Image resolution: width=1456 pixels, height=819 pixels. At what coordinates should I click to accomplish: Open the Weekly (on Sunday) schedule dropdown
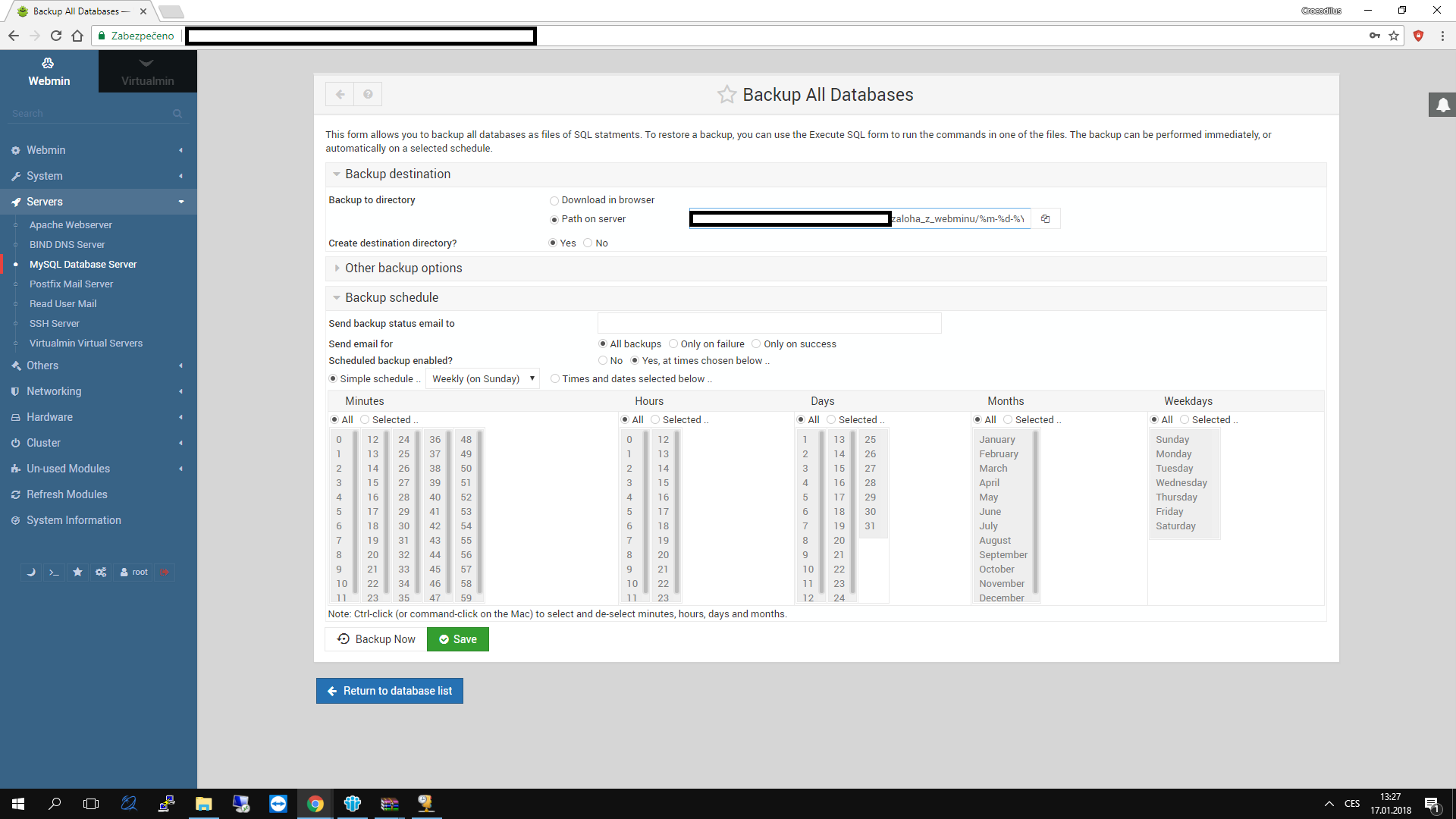[483, 379]
